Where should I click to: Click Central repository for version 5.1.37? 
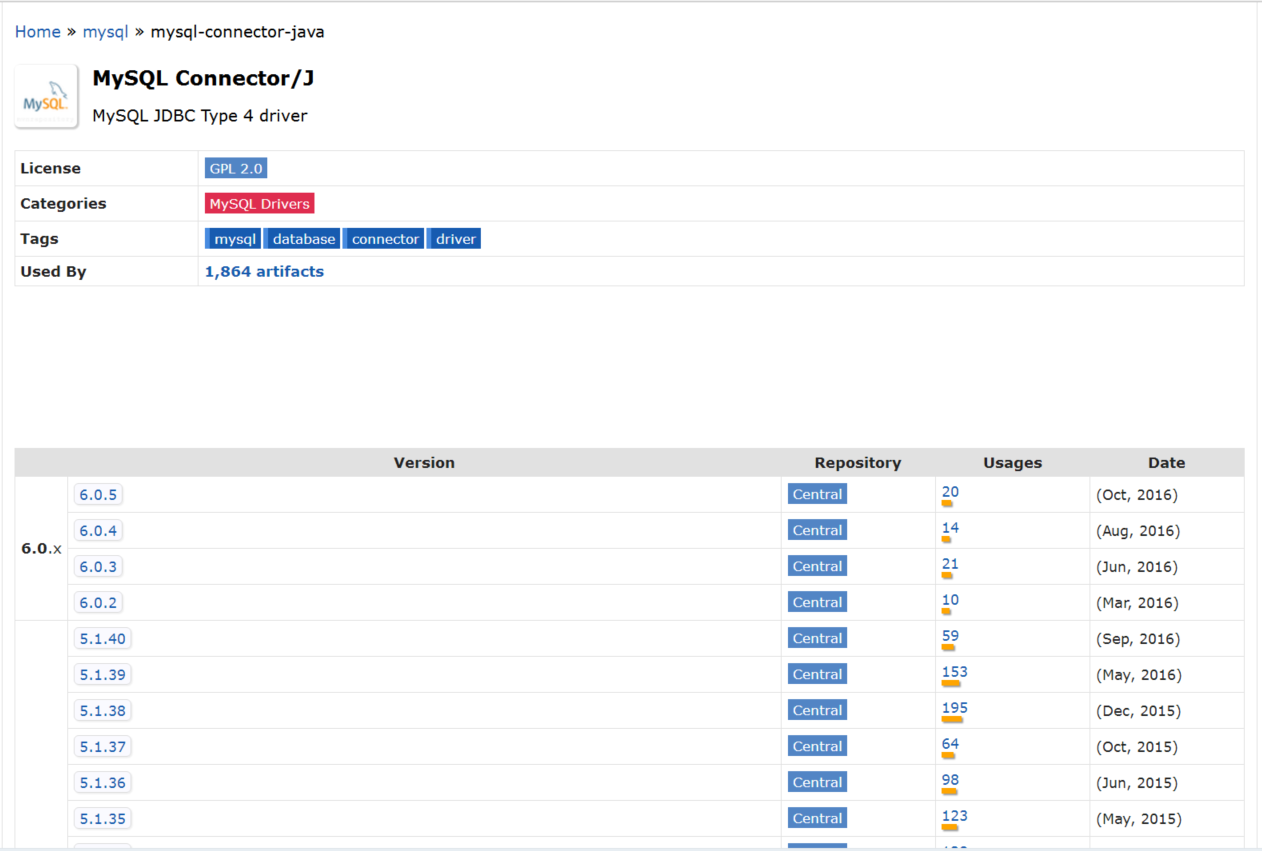point(817,747)
